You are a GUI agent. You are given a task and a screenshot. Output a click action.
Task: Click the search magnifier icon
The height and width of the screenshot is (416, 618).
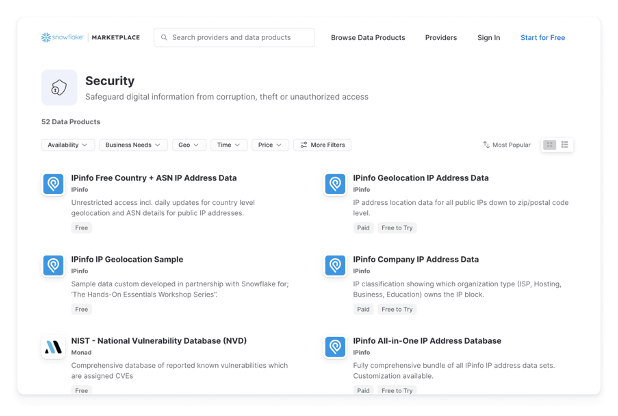[164, 37]
